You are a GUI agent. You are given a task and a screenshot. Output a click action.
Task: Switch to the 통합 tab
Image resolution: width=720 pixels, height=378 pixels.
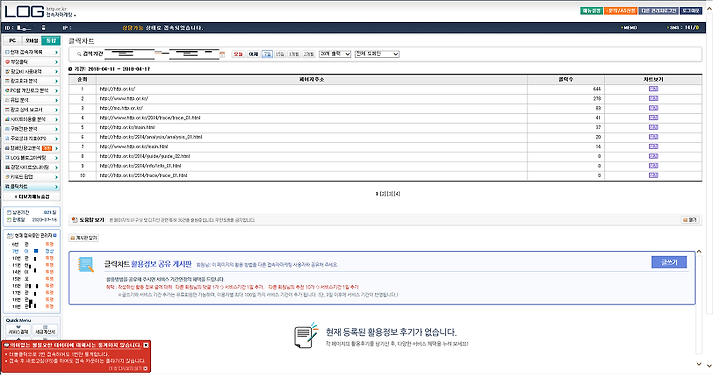[51, 41]
